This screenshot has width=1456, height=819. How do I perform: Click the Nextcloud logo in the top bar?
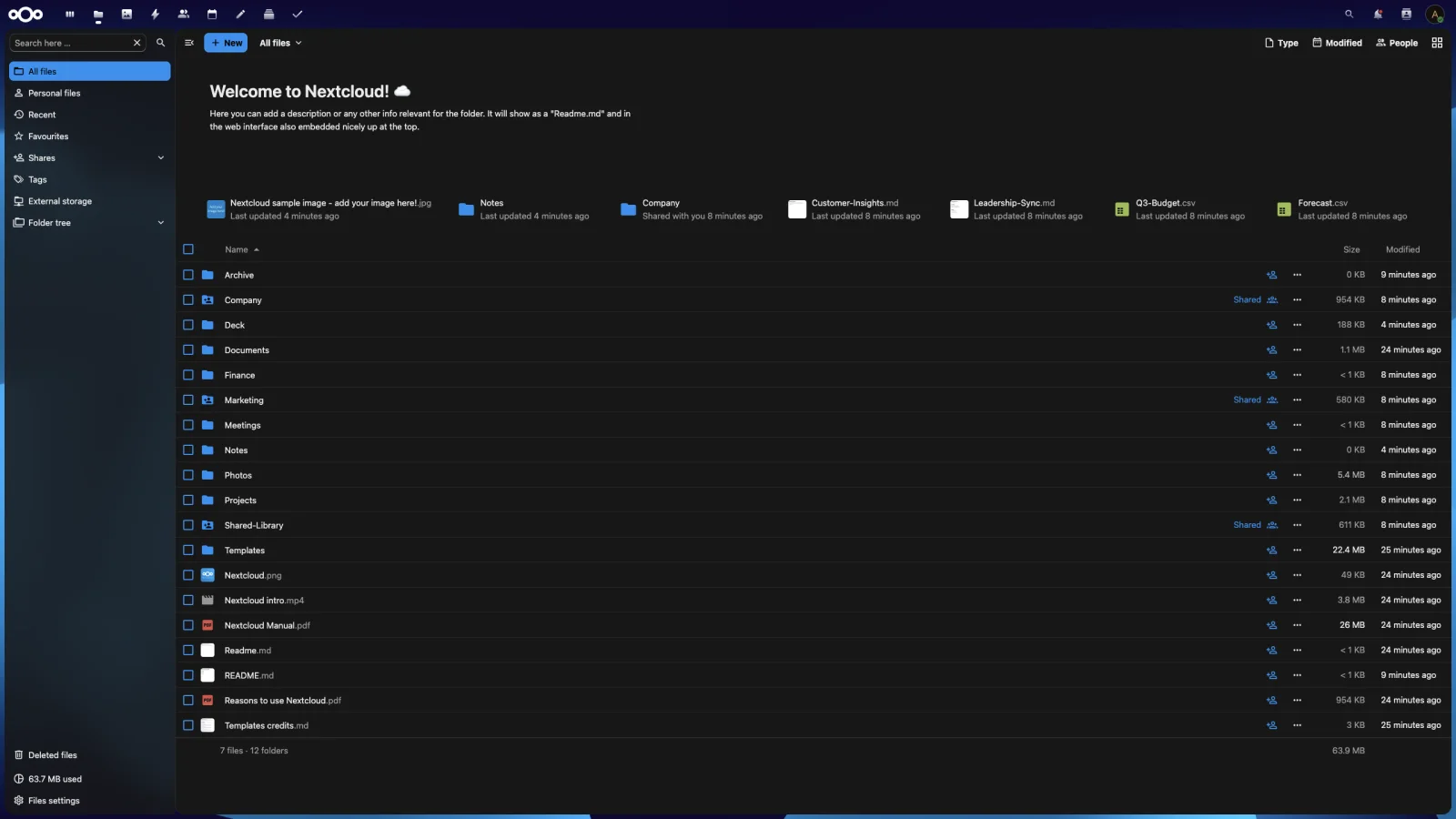25,14
